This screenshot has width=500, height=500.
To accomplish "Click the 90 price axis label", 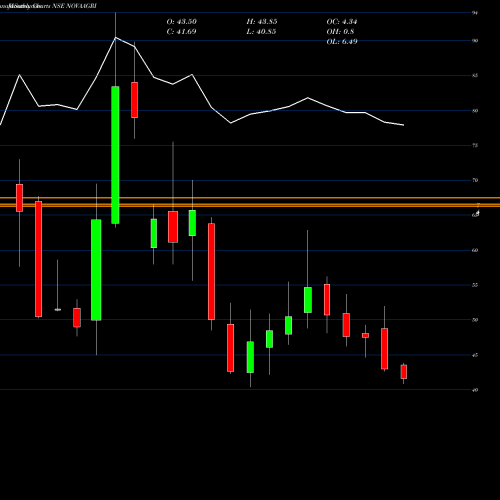I will click(475, 41).
